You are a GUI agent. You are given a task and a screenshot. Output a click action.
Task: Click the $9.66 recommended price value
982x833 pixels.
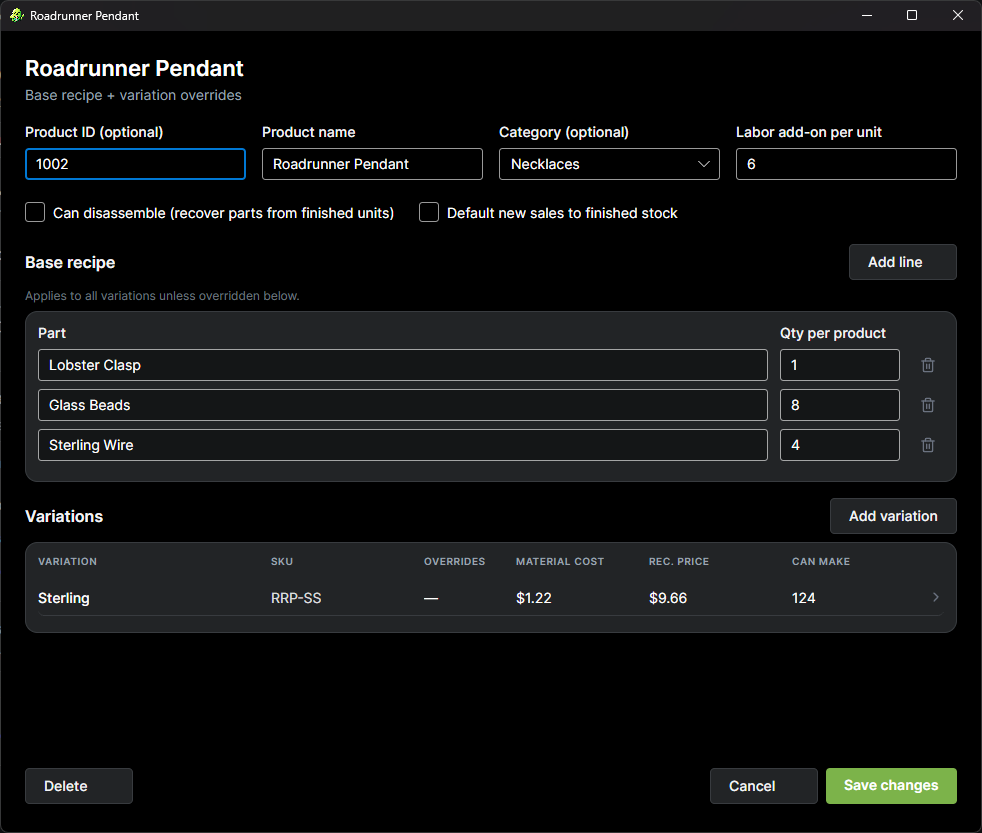[668, 598]
